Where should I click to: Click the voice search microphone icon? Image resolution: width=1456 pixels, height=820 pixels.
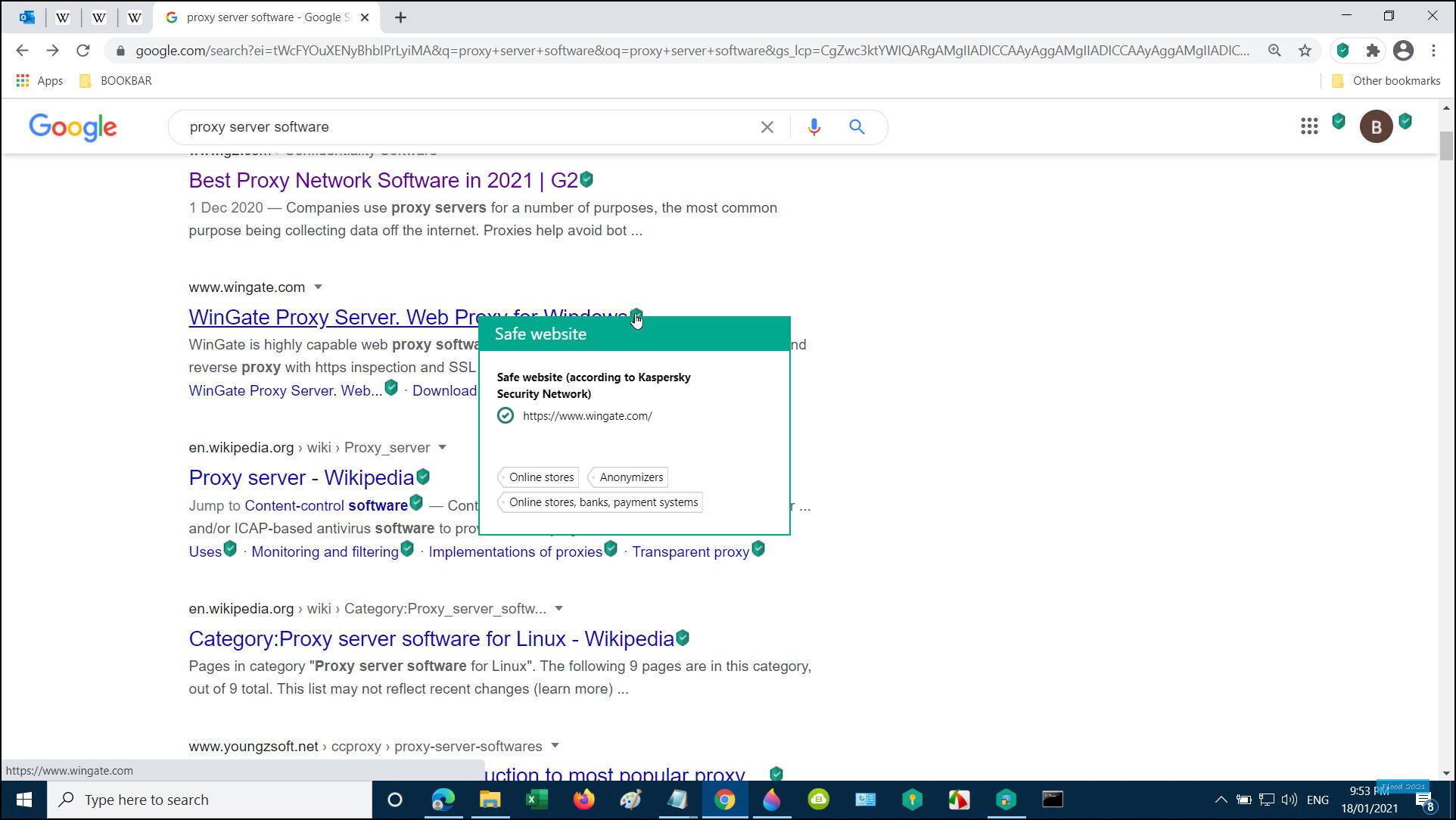click(814, 127)
